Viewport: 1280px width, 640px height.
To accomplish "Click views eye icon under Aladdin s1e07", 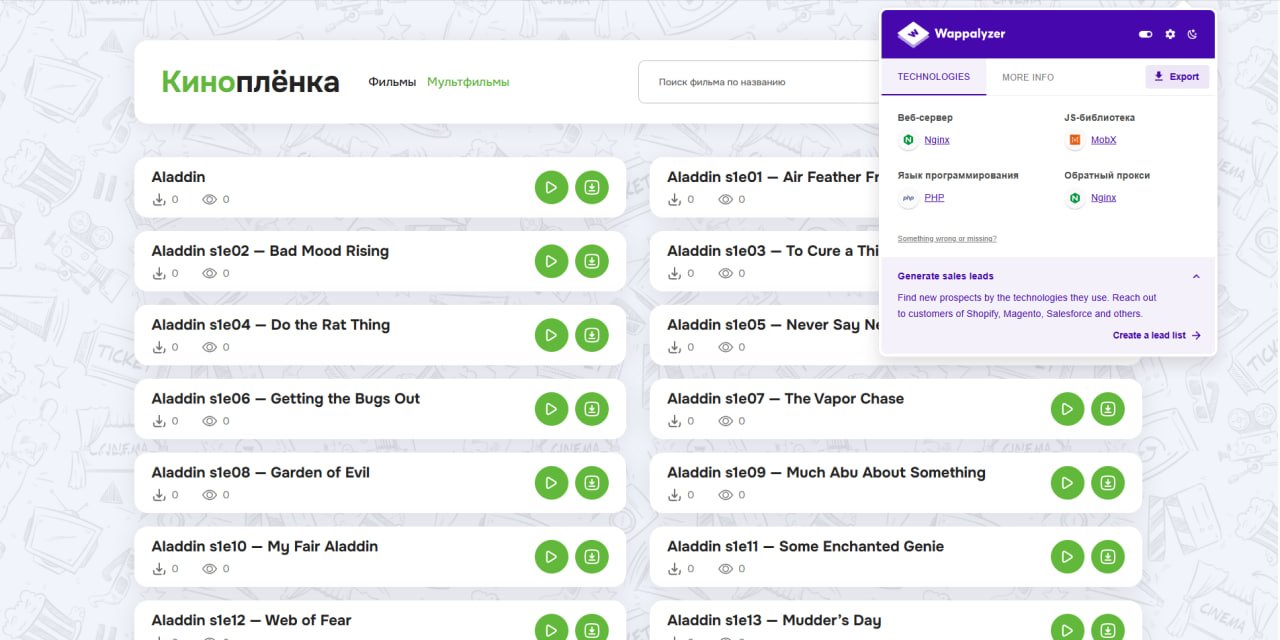I will (726, 422).
